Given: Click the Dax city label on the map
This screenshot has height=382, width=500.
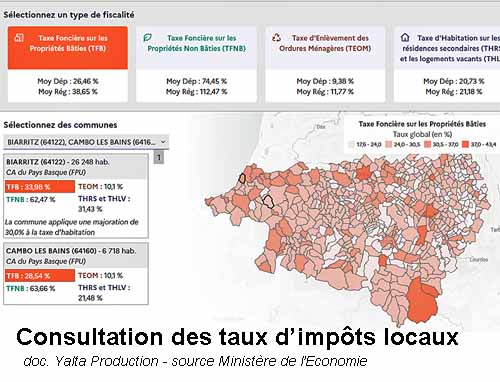Looking at the screenshot, I should pos(321,127).
